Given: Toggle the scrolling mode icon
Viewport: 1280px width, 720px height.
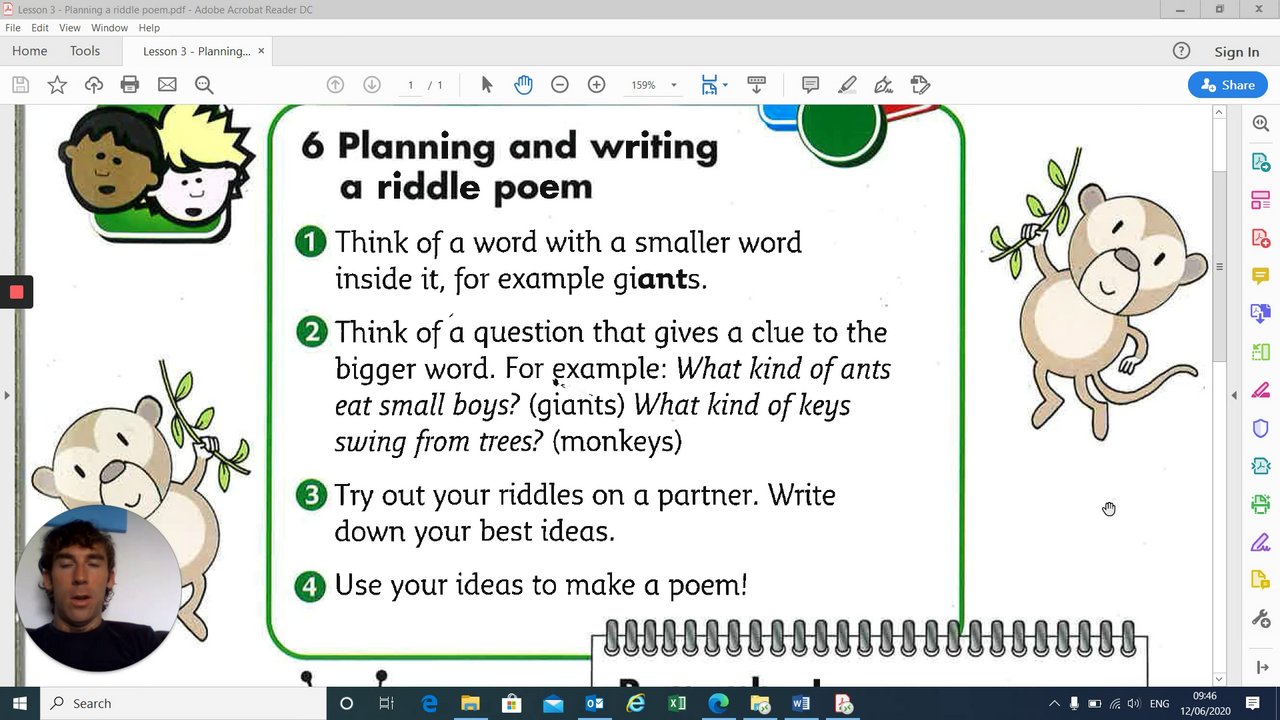Looking at the screenshot, I should (756, 85).
